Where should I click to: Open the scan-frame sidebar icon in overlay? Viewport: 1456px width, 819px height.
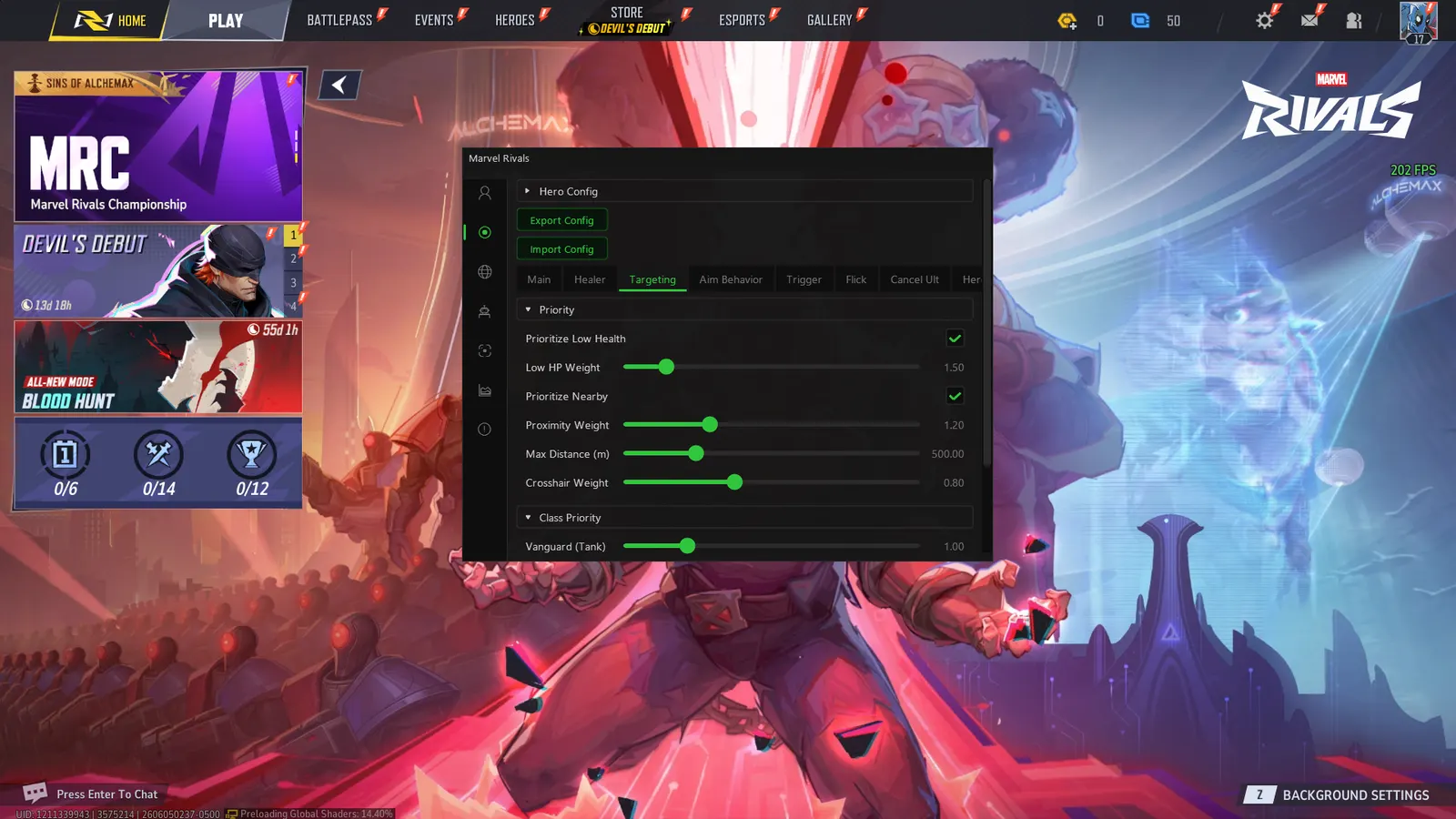tap(484, 350)
